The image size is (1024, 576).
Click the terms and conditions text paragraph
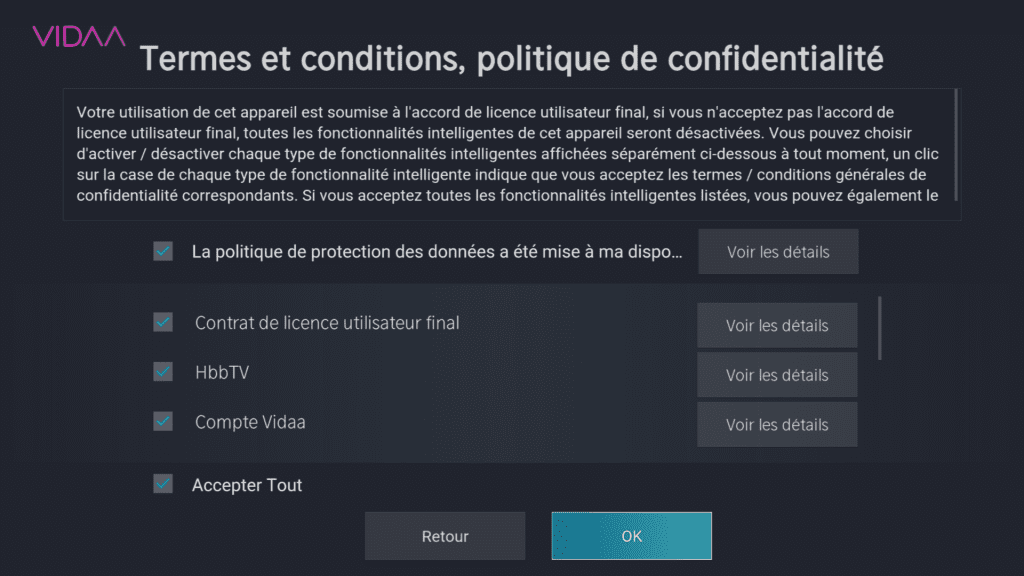click(x=508, y=154)
